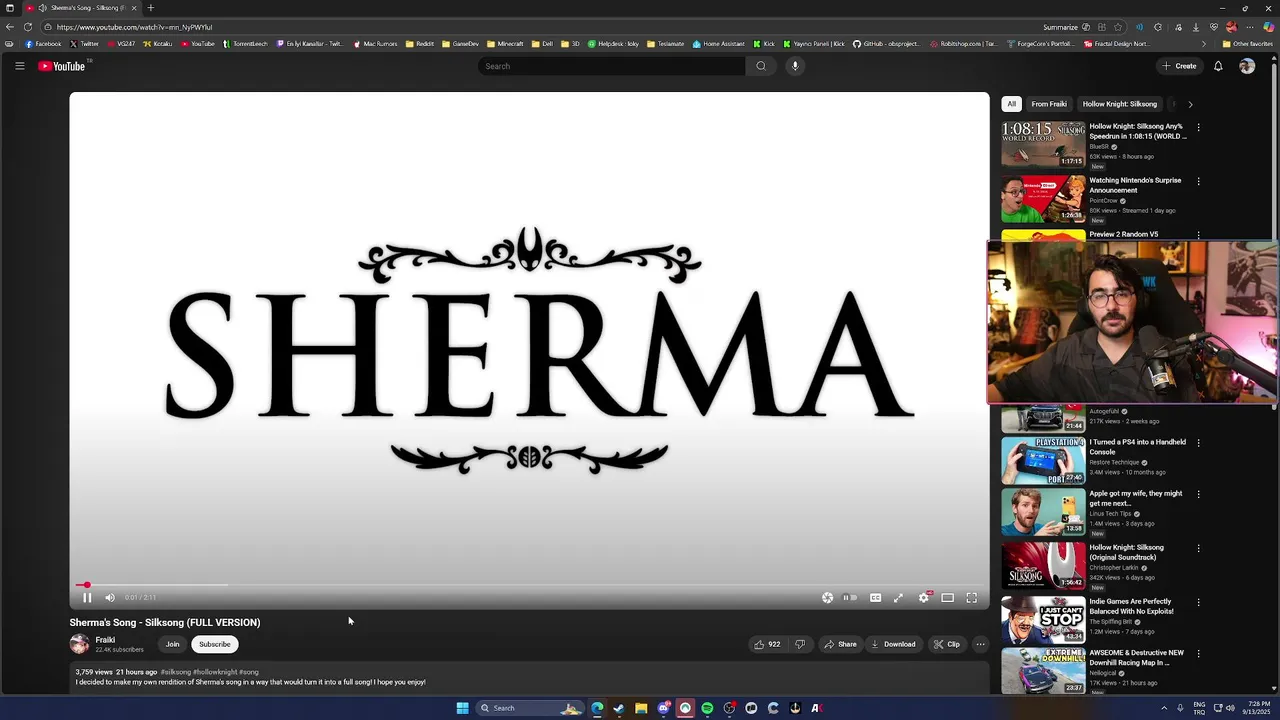
Task: Click the diagonal expand arrows in player
Action: tap(898, 598)
